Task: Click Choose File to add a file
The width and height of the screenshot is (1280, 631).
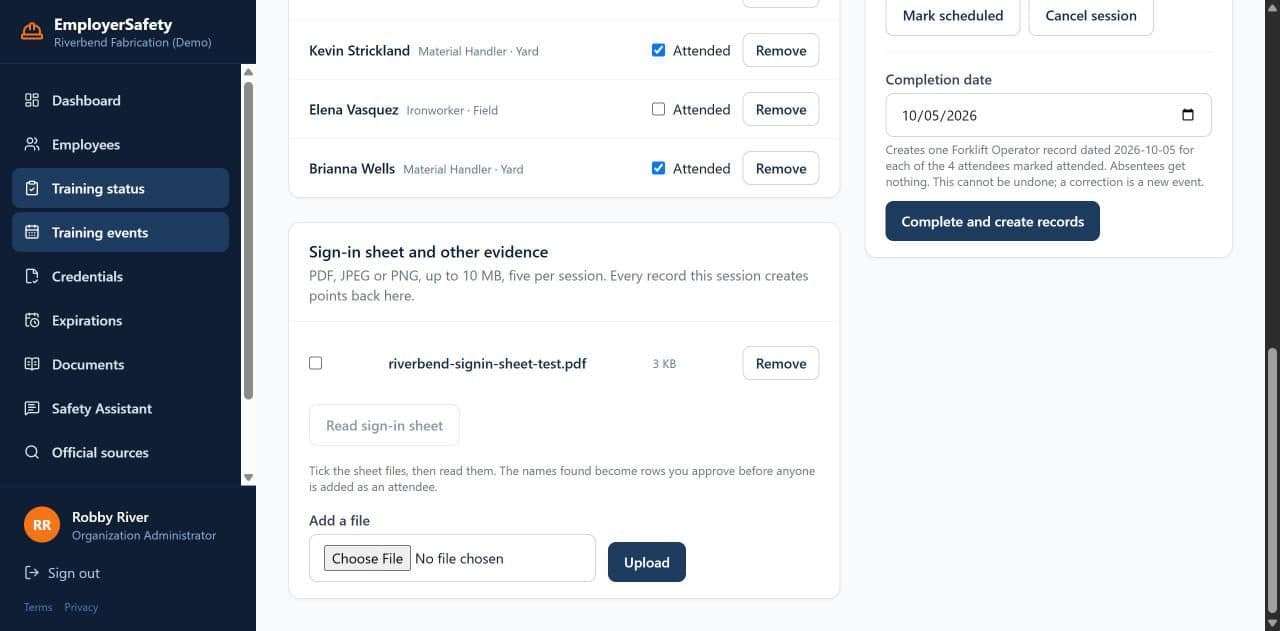Action: click(367, 558)
